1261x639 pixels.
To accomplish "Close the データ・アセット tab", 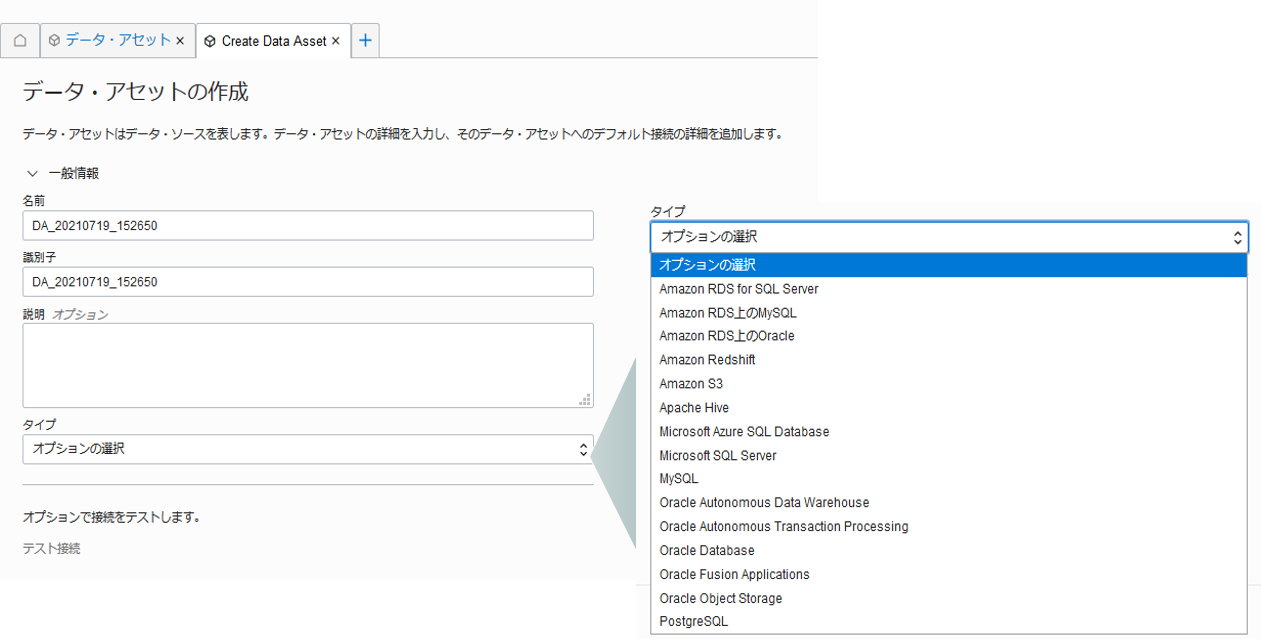I will tap(180, 41).
